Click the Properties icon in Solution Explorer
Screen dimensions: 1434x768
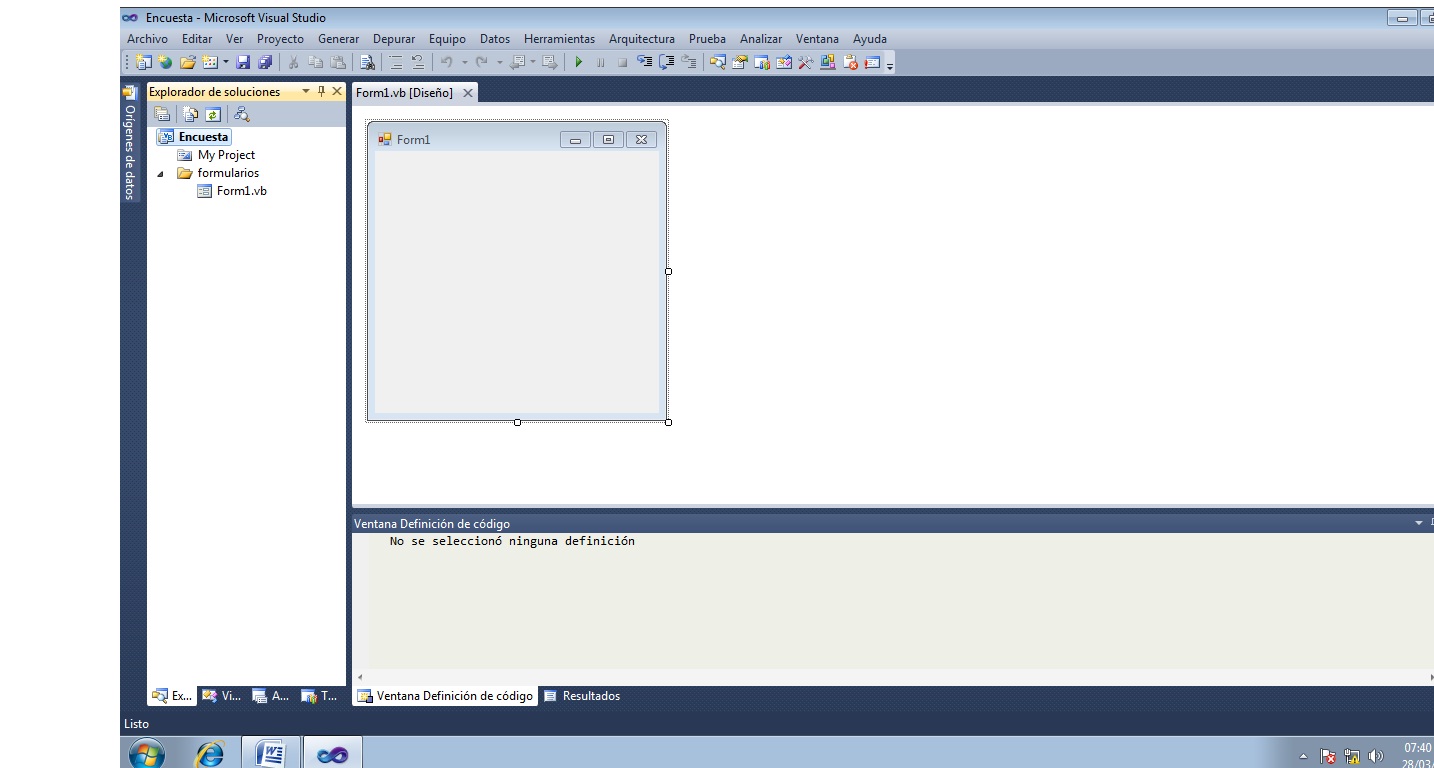163,113
